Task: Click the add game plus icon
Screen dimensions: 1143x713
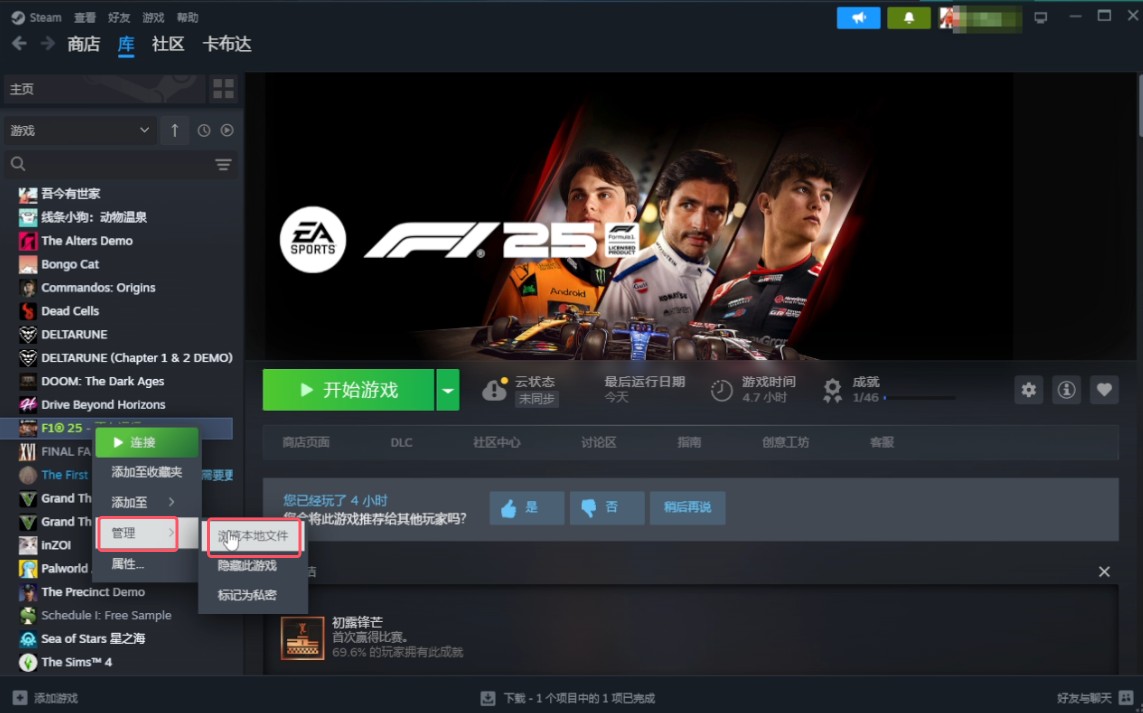Action: point(20,698)
